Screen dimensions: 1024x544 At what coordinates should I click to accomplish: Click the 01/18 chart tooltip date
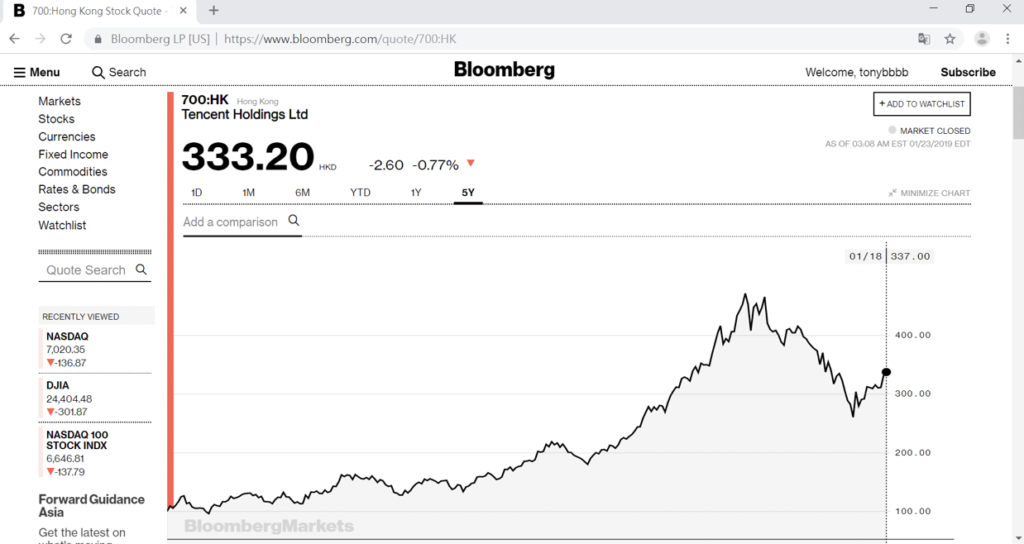(865, 257)
